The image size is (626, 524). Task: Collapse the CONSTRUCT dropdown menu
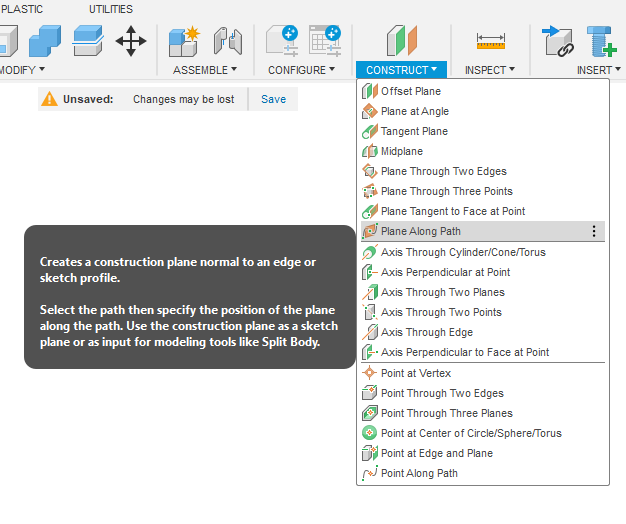(x=402, y=70)
